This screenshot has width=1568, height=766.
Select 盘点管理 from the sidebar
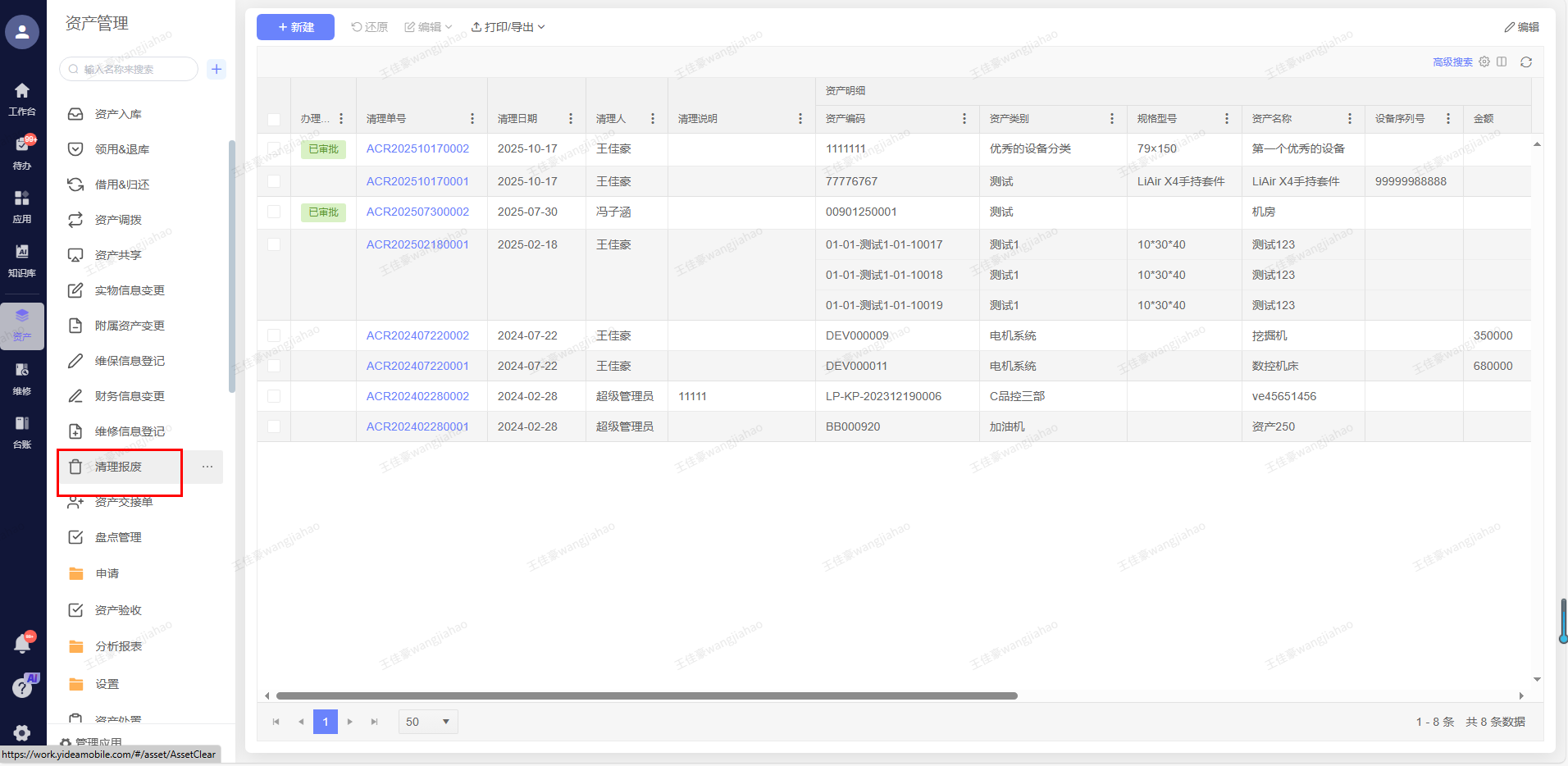pyautogui.click(x=118, y=537)
